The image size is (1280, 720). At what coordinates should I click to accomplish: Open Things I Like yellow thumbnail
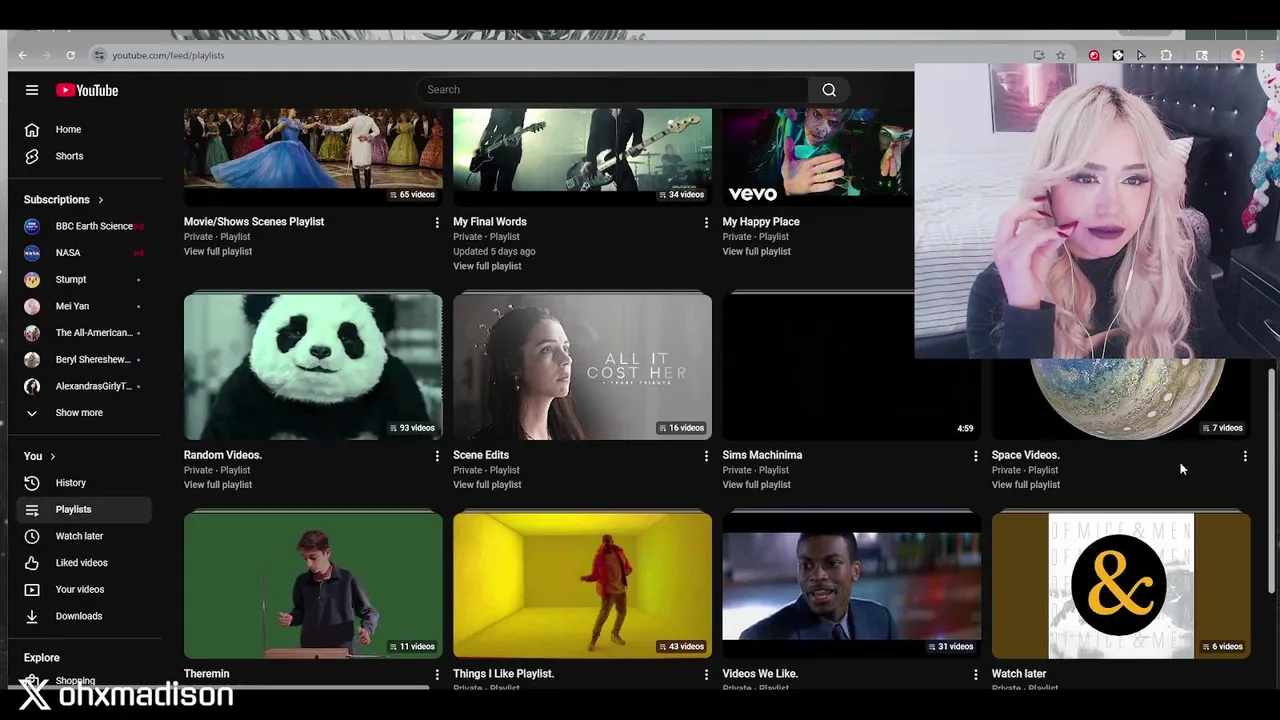pos(582,586)
